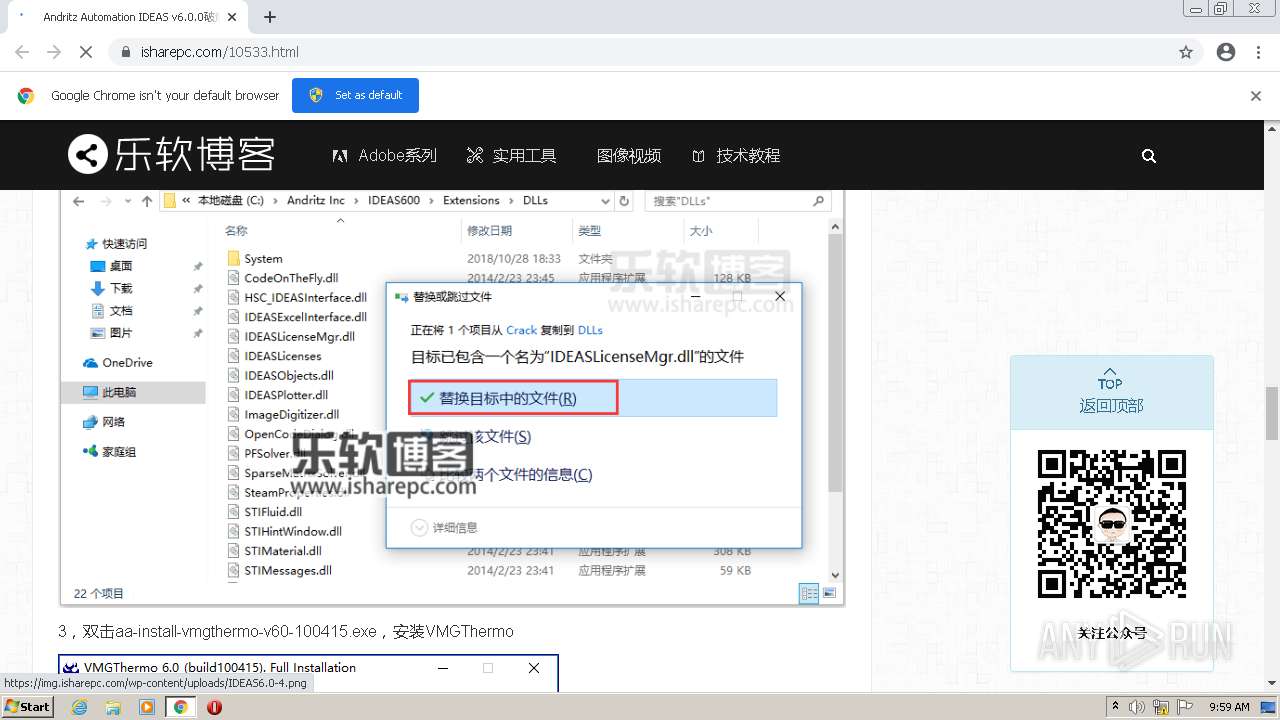Open the 技术教程 menu
The image size is (1280, 720).
736,155
